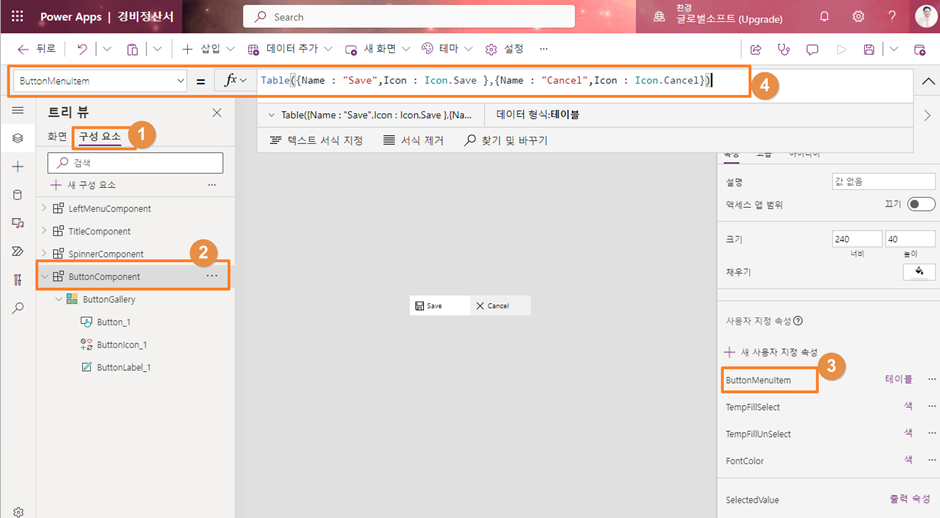This screenshot has width=940, height=518.
Task: Click 새 사용자 지정 속성
Action: [x=771, y=352]
